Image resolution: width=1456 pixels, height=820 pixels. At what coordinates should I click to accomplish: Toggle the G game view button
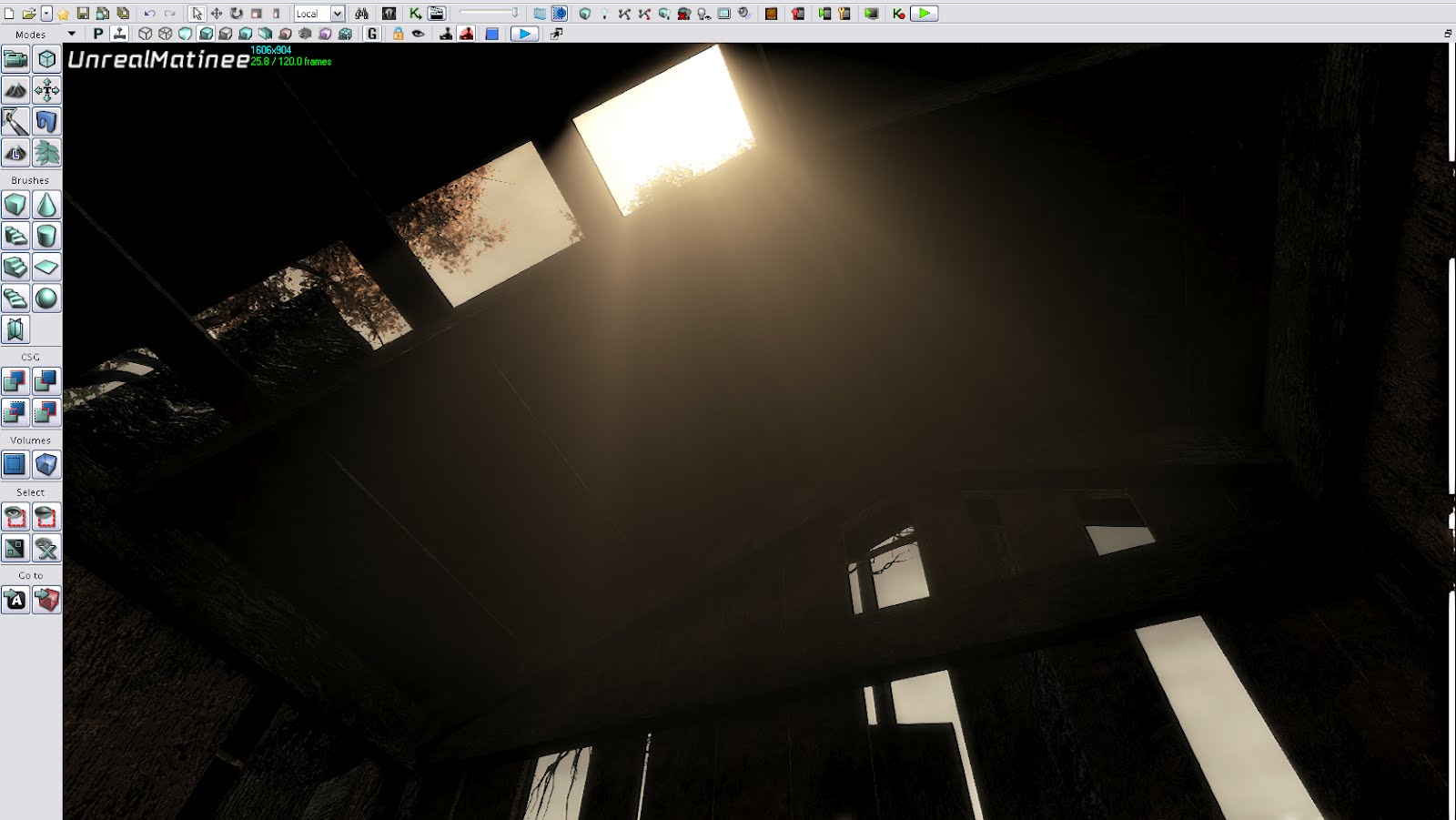point(371,34)
